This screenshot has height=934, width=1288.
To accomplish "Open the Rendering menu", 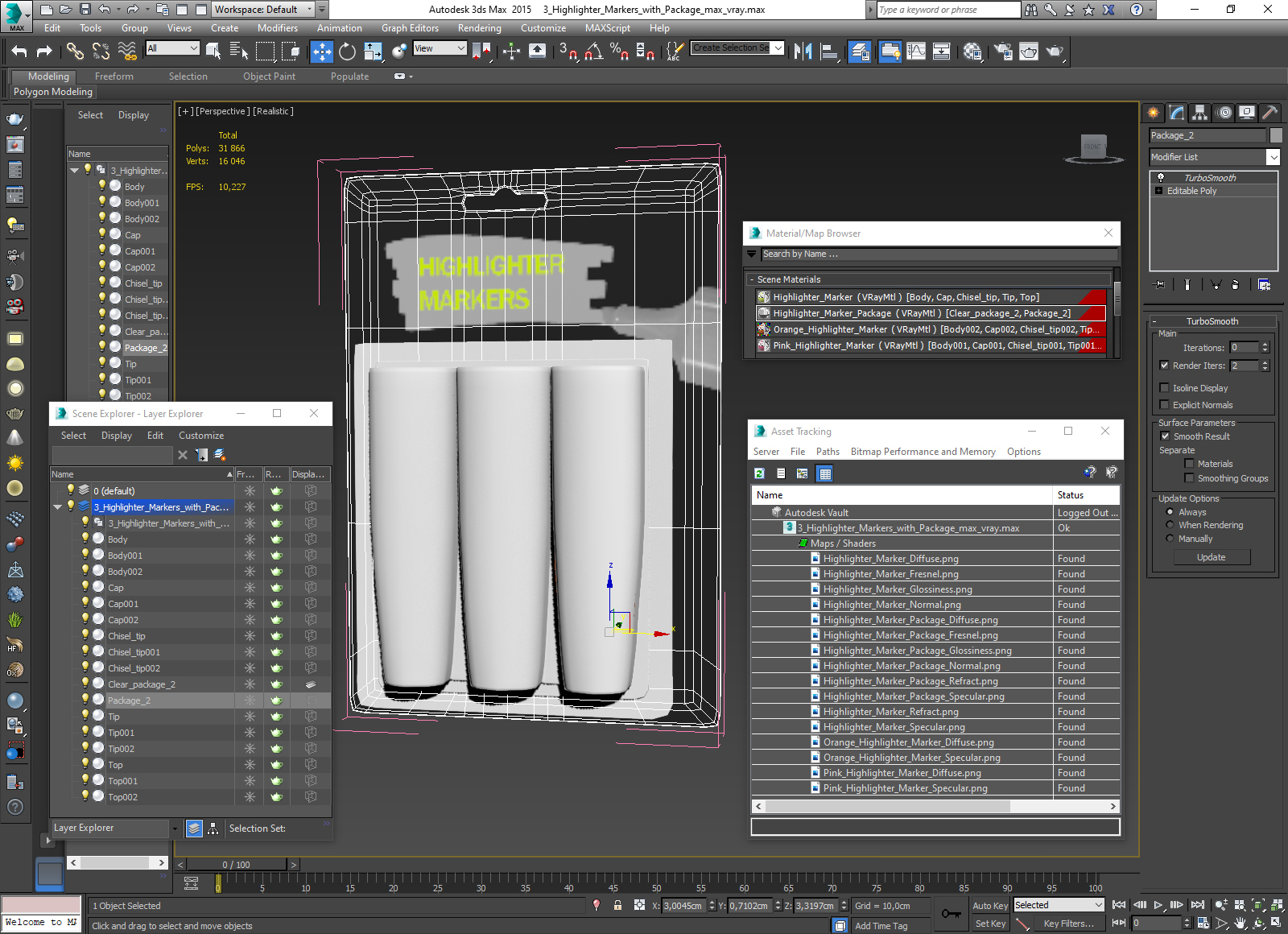I will tap(479, 28).
